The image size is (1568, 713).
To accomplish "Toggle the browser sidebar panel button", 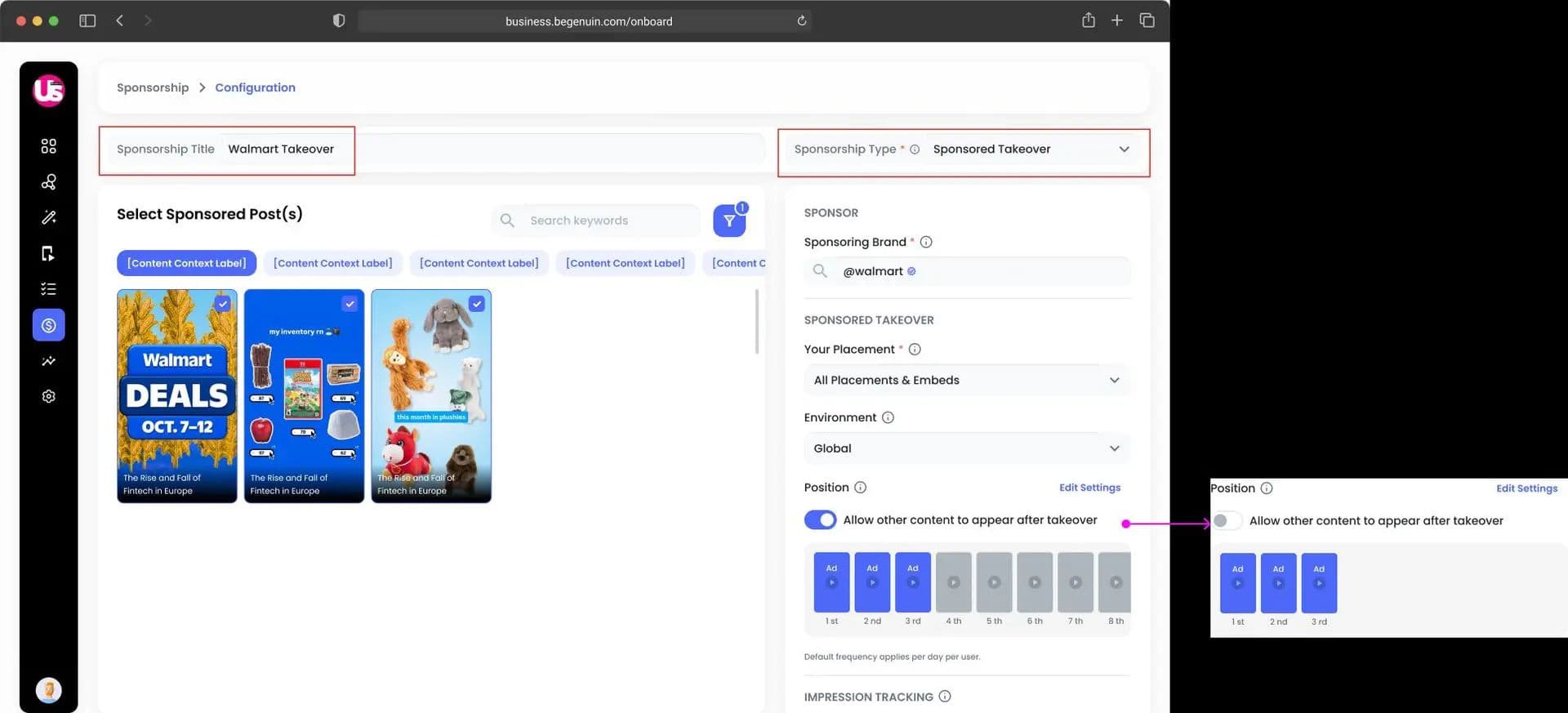I will click(x=87, y=20).
